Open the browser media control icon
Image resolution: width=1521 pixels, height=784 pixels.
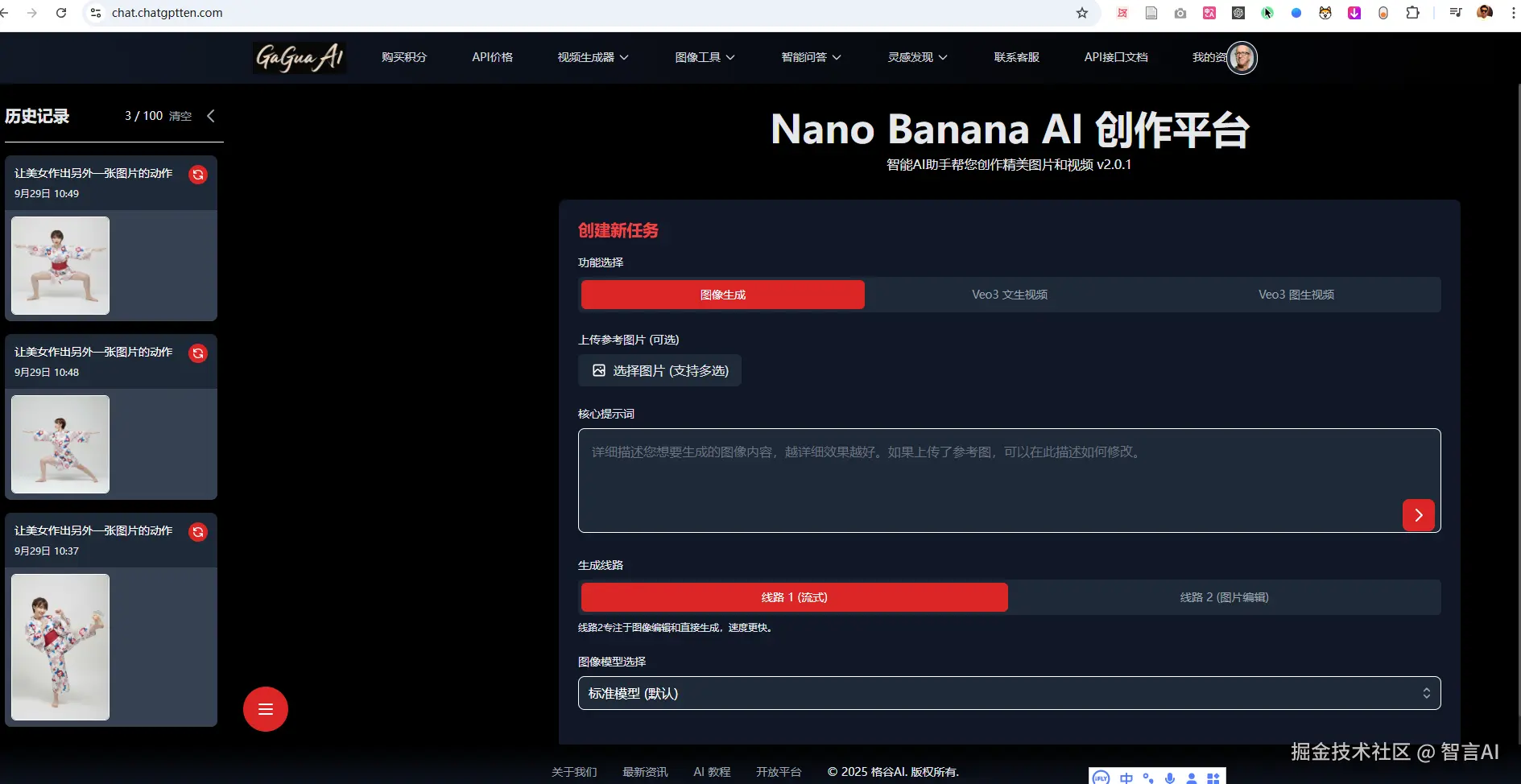coord(1456,13)
